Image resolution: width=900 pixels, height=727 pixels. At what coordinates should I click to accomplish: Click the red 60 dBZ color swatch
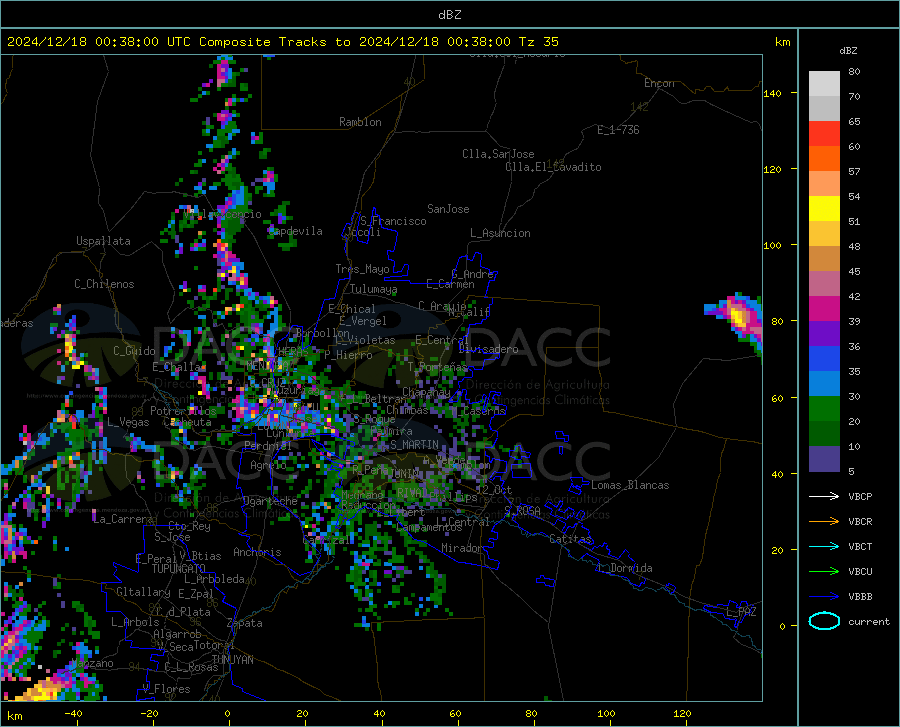pos(824,134)
